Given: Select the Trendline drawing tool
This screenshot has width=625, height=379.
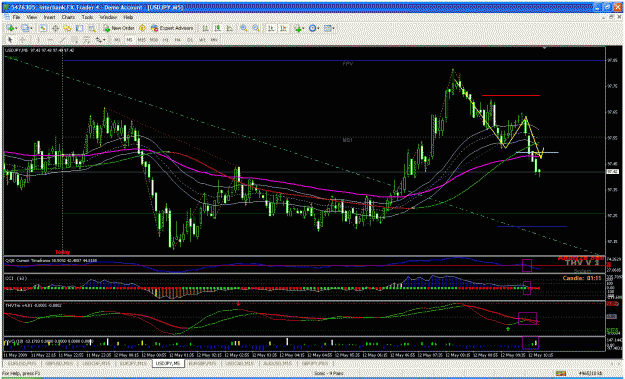Looking at the screenshot, I should [x=63, y=40].
